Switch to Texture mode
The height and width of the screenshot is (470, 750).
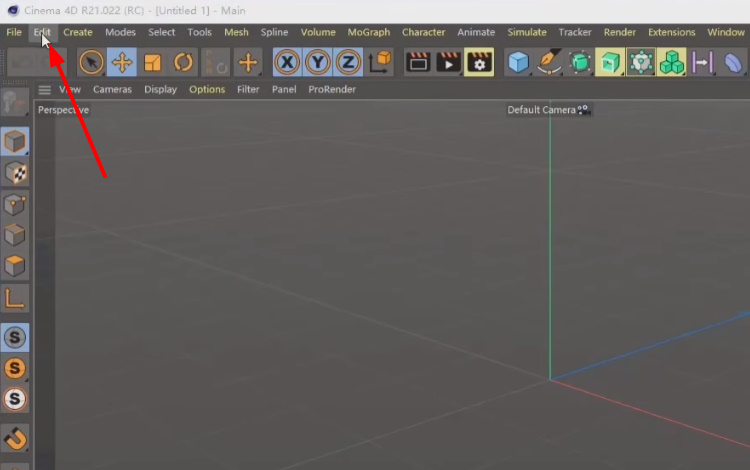point(15,172)
